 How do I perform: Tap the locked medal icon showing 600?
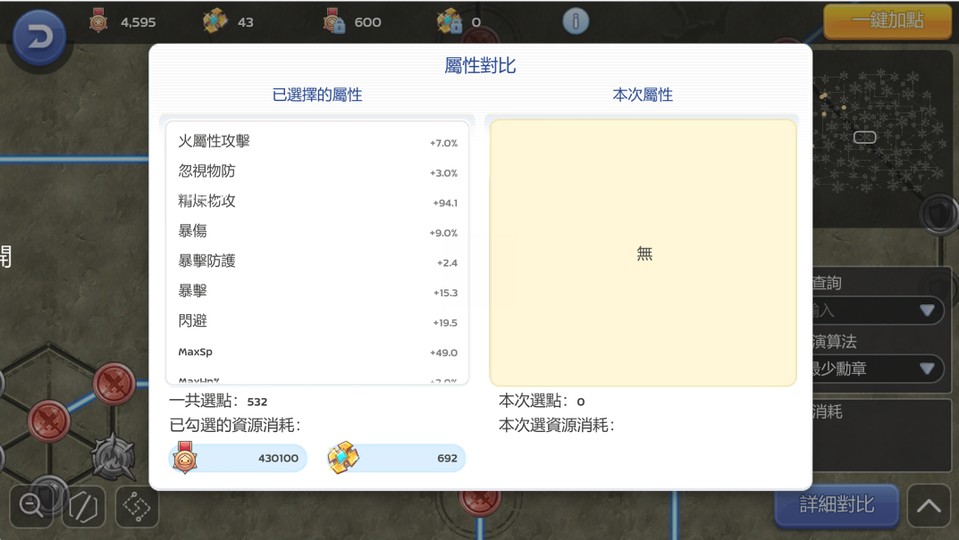pyautogui.click(x=334, y=21)
